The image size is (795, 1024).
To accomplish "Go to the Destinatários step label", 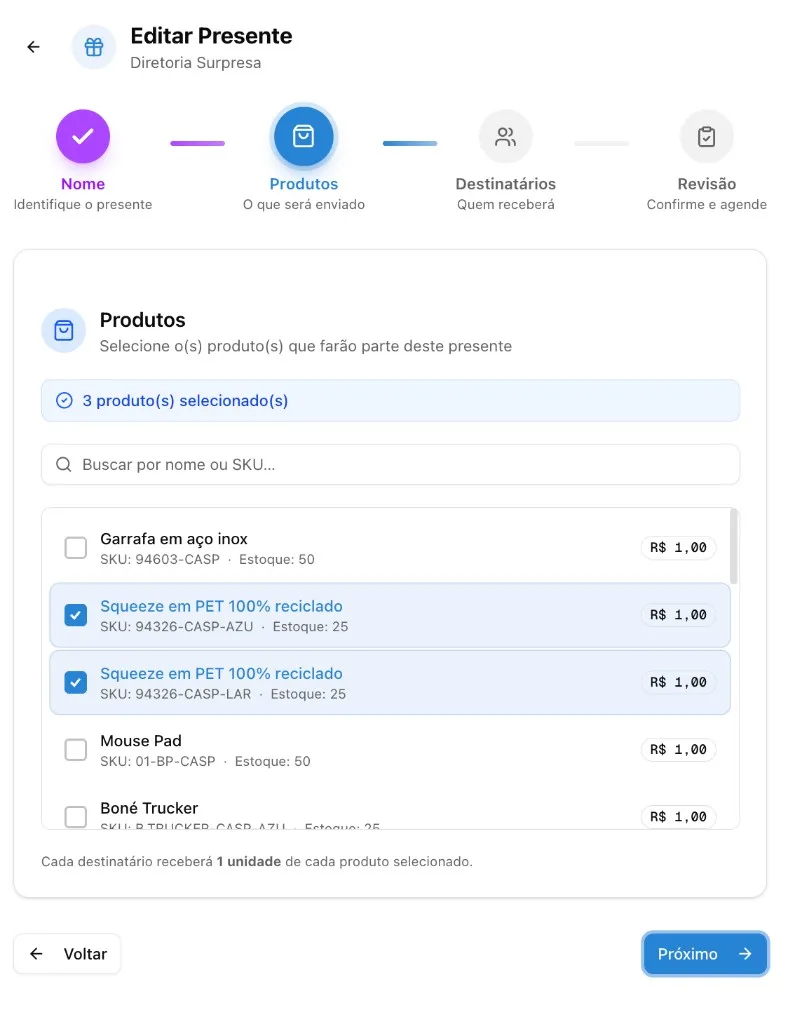I will 506,184.
